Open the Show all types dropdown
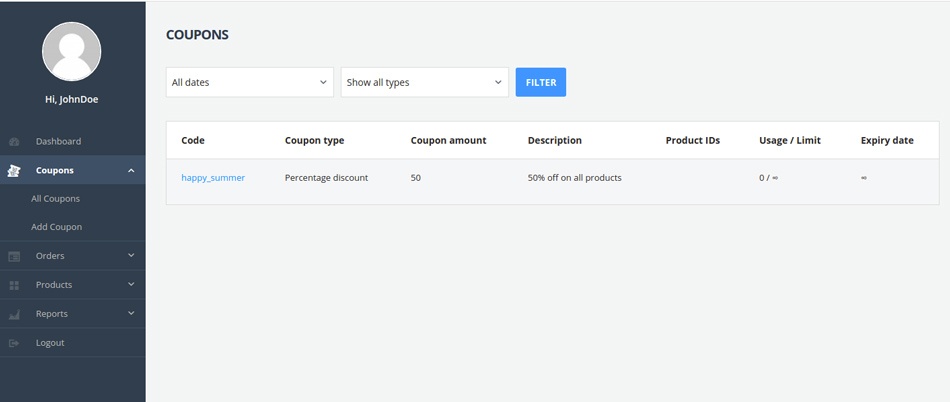Viewport: 950px width, 402px height. 424,82
